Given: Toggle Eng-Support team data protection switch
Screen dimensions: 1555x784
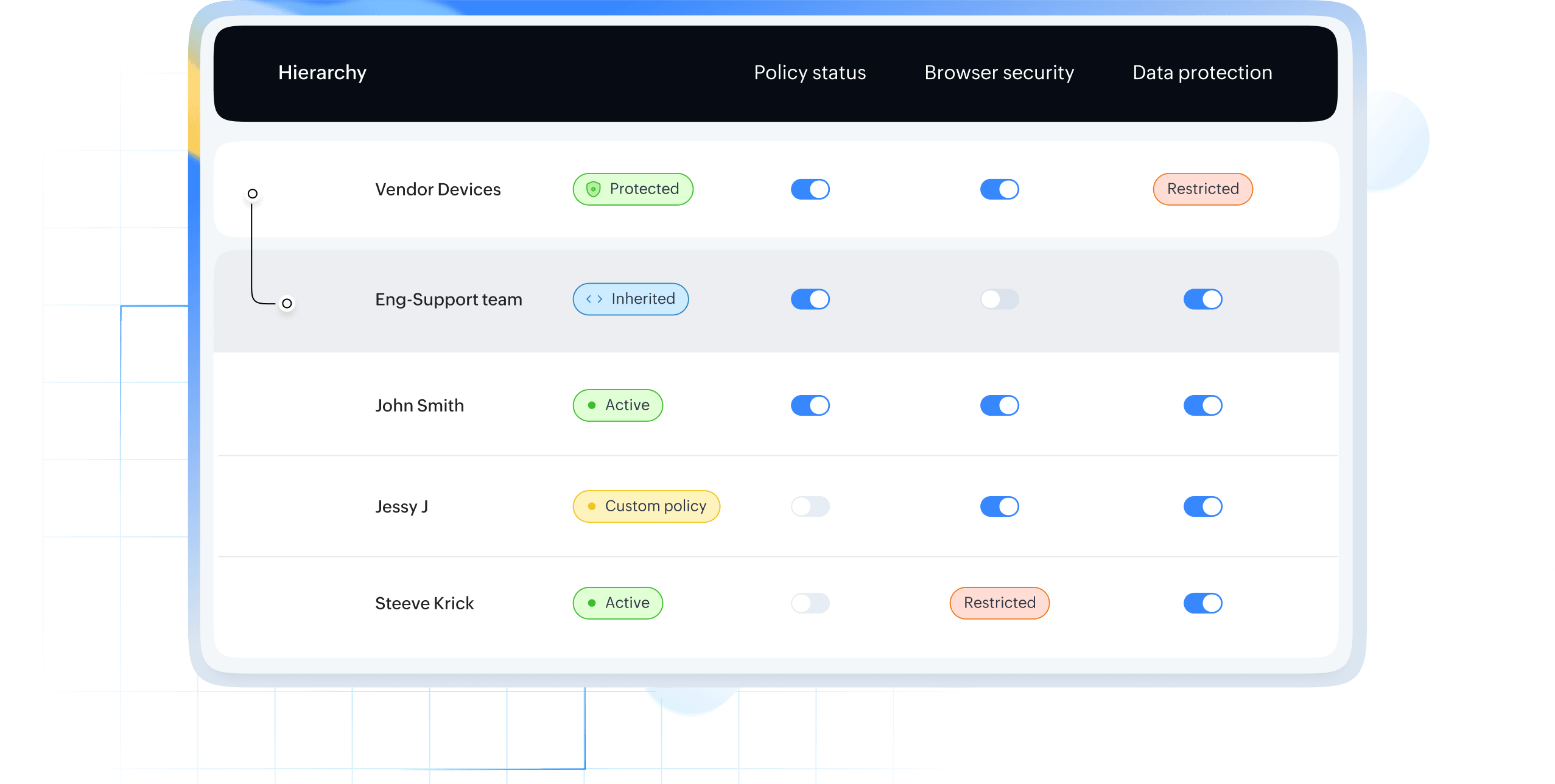Looking at the screenshot, I should tap(1202, 299).
